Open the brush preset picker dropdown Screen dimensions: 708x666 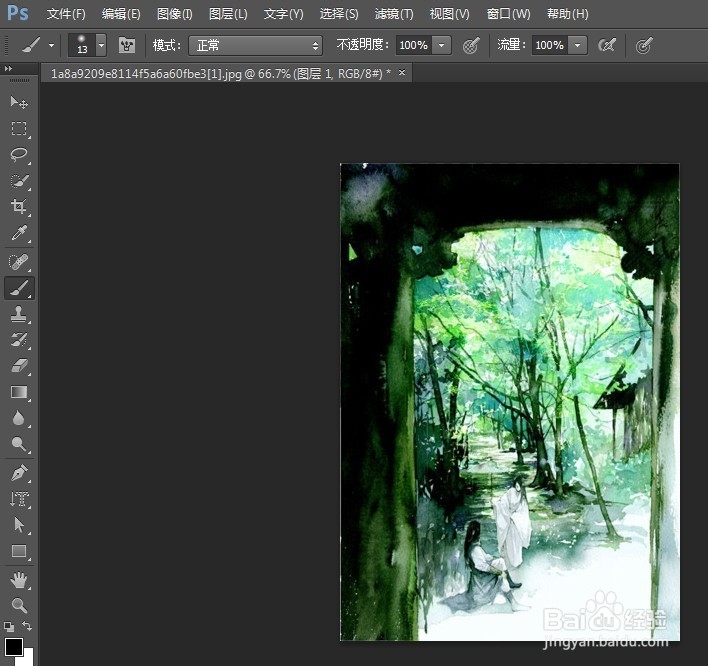102,45
